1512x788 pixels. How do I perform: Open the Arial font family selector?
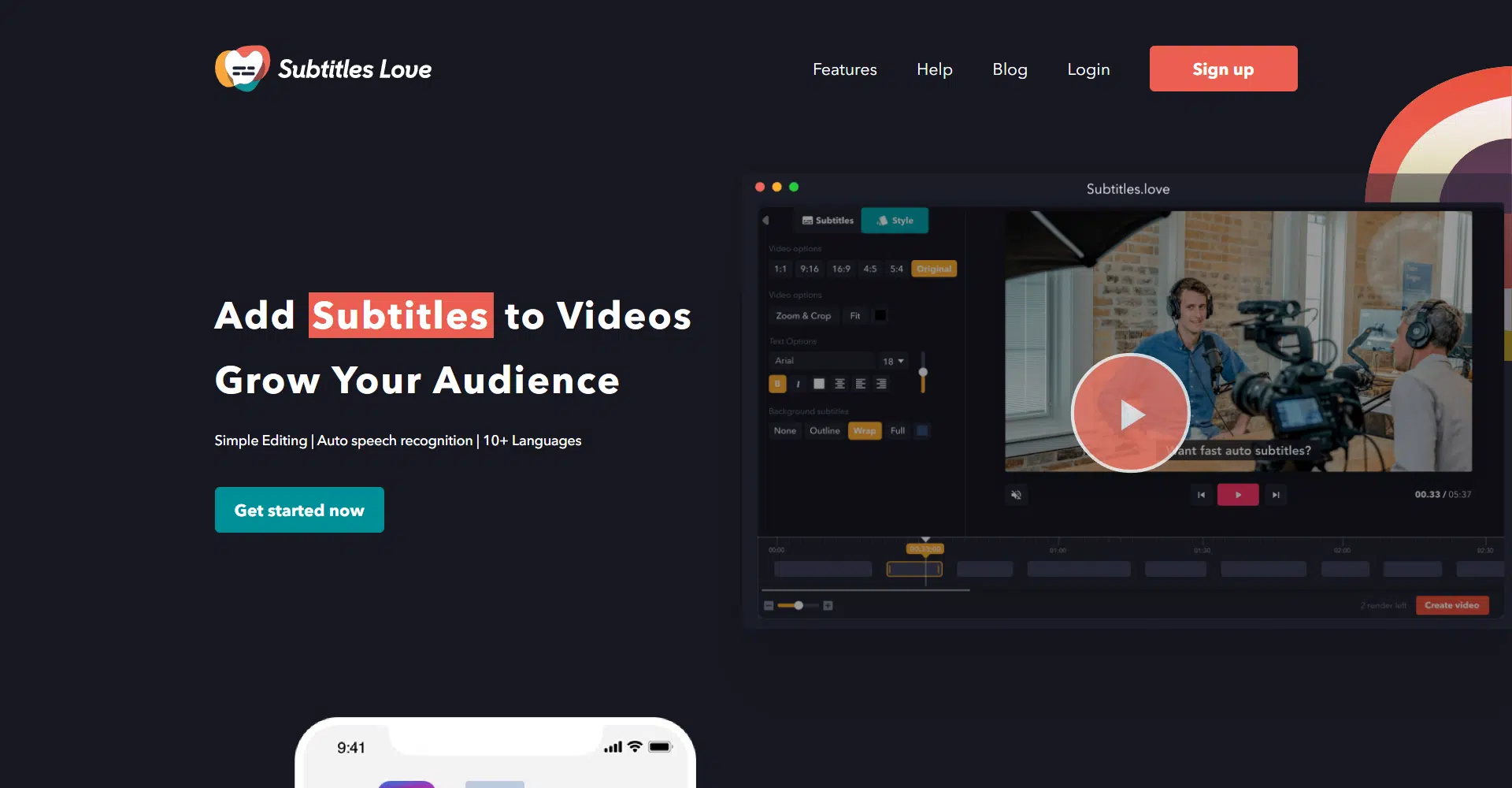[821, 361]
